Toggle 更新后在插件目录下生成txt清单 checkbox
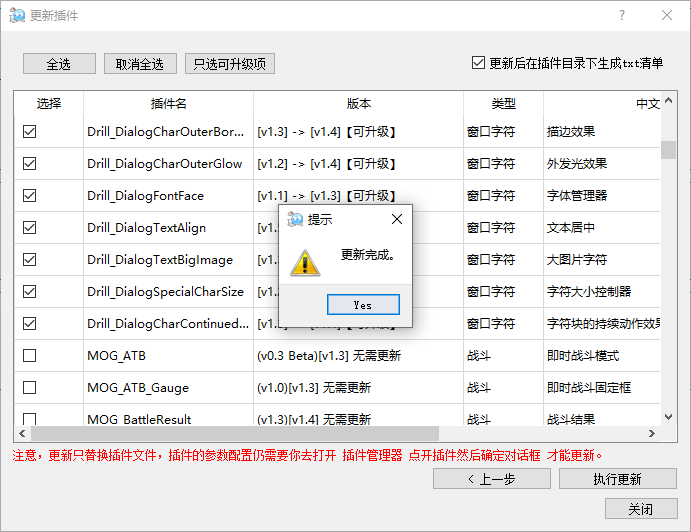 pyautogui.click(x=479, y=63)
